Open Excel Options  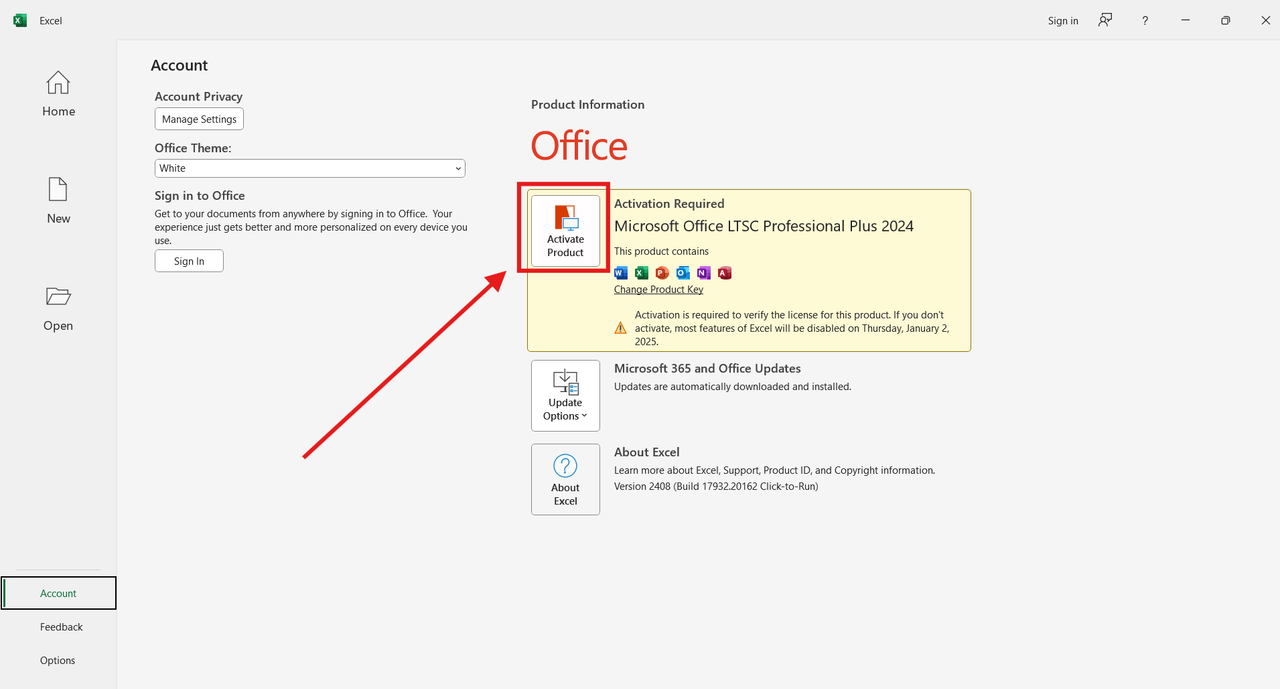pyautogui.click(x=58, y=660)
